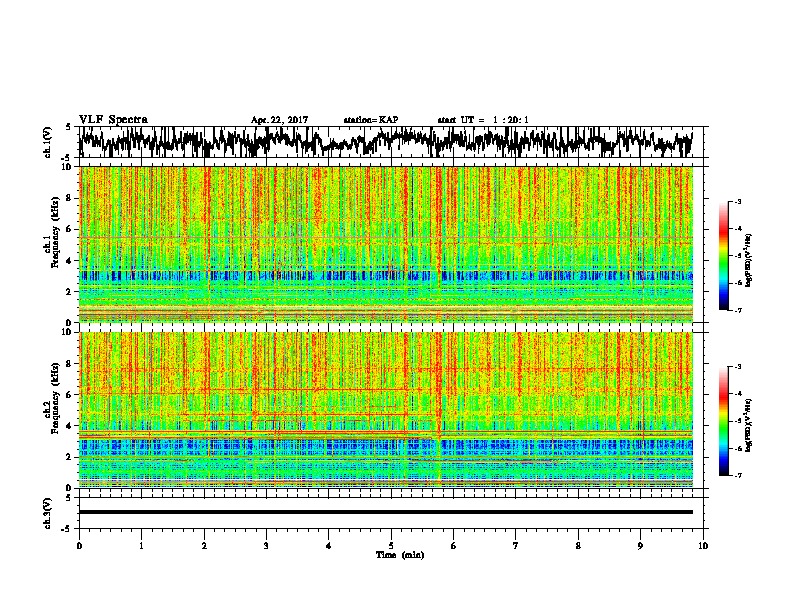Click ch.2 spectrogram's '6' frequency tick label
Viewport: 792px width, 612px height.
68,395
